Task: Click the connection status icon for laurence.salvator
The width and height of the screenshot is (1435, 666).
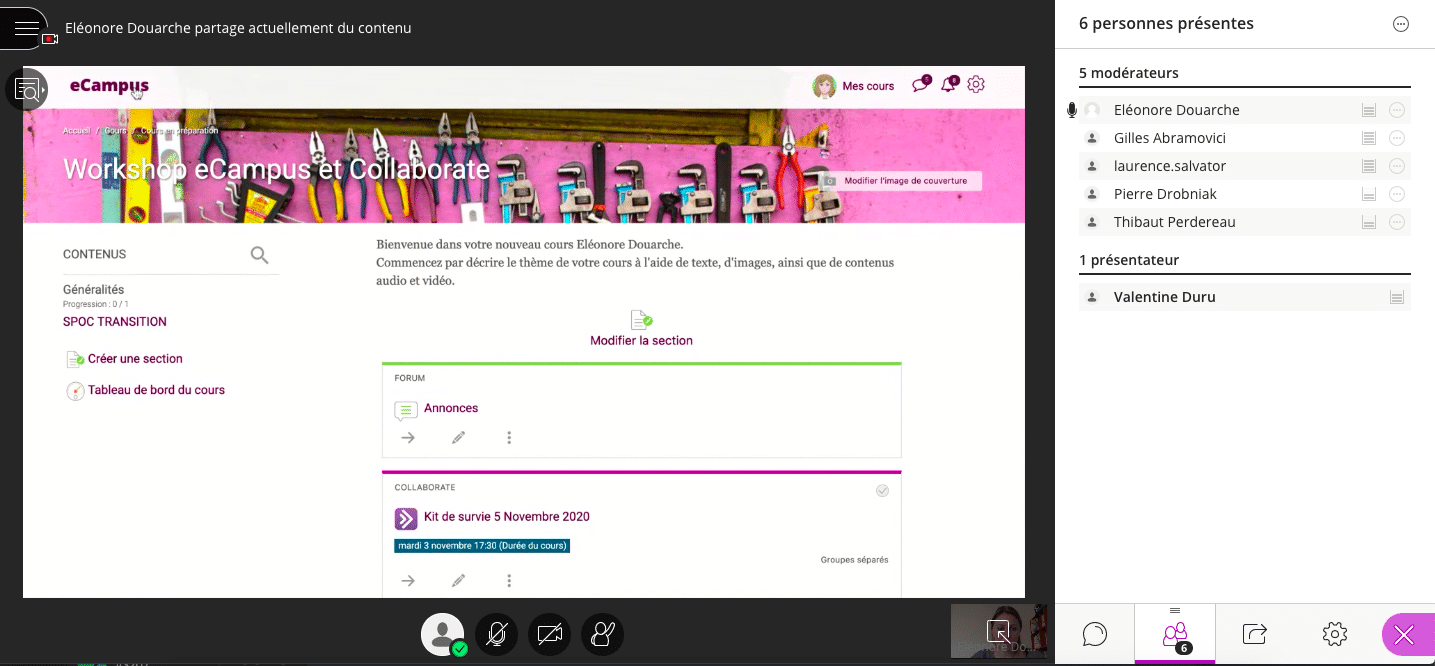Action: coord(1370,166)
